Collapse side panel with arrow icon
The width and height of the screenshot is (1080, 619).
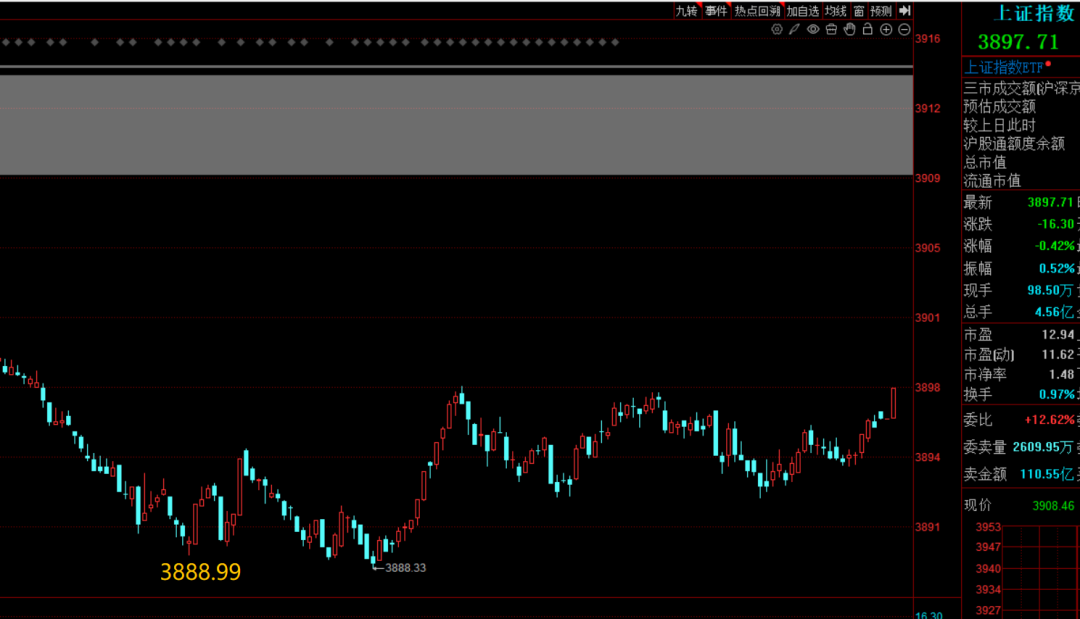pos(904,11)
